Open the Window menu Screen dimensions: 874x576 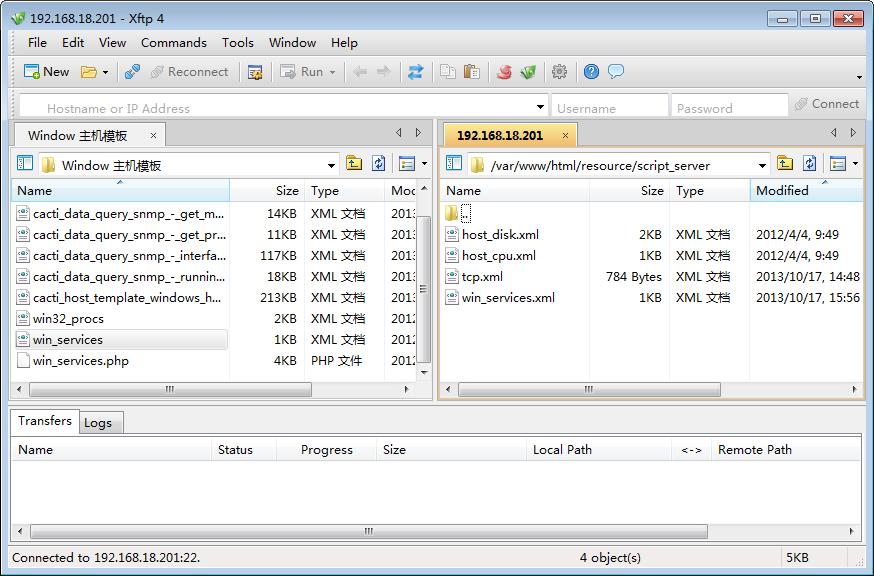(293, 43)
